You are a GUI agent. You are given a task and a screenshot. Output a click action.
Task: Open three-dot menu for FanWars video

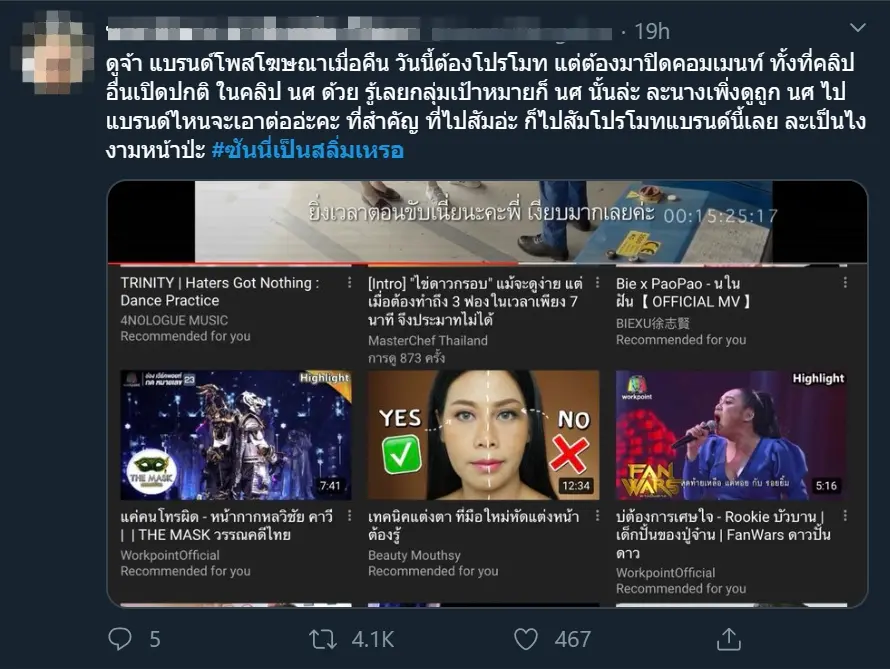pyautogui.click(x=845, y=516)
